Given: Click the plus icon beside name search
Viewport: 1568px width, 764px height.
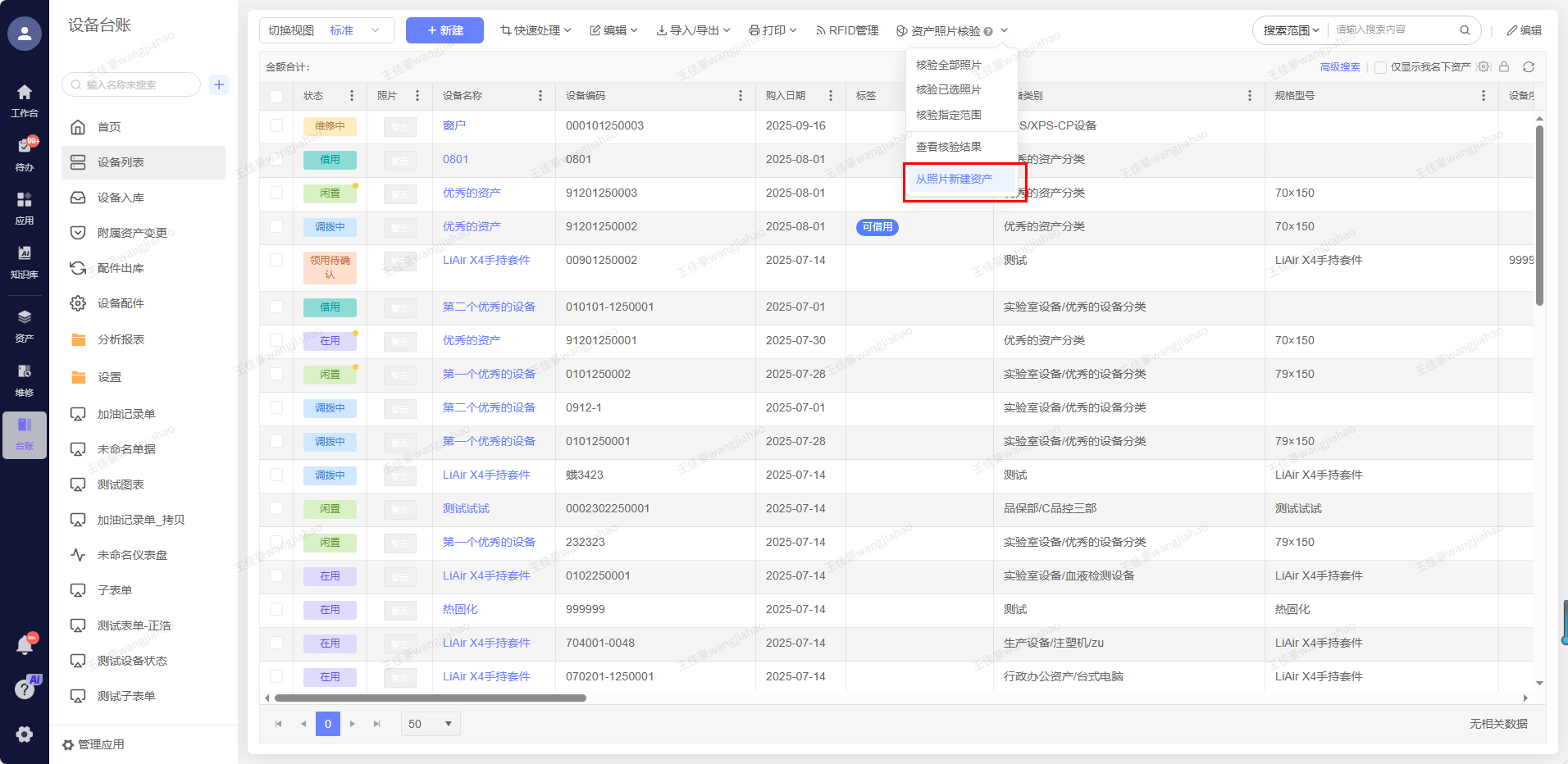Looking at the screenshot, I should pyautogui.click(x=219, y=84).
